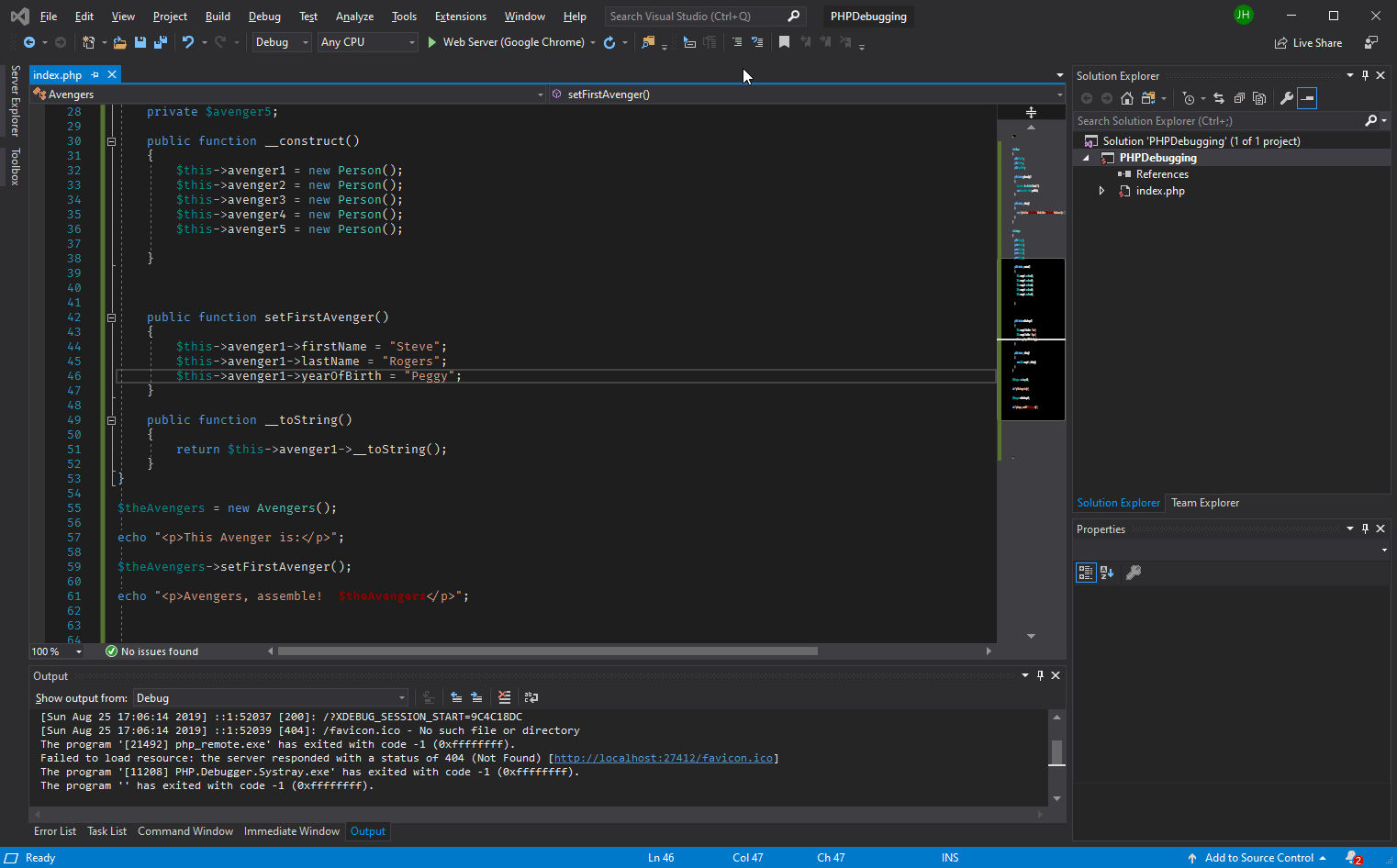The width and height of the screenshot is (1397, 868).
Task: Click the Categorized view icon in Properties
Action: click(1086, 573)
